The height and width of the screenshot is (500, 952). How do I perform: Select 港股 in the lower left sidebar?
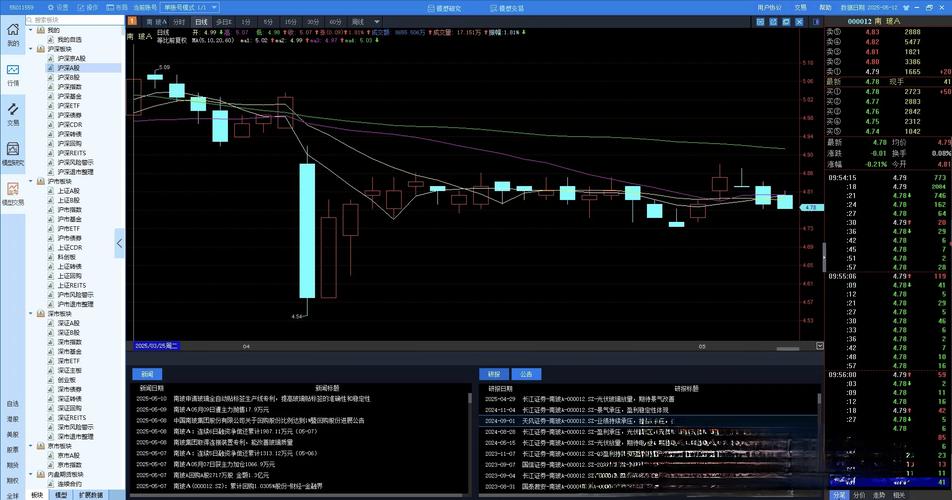pos(13,419)
